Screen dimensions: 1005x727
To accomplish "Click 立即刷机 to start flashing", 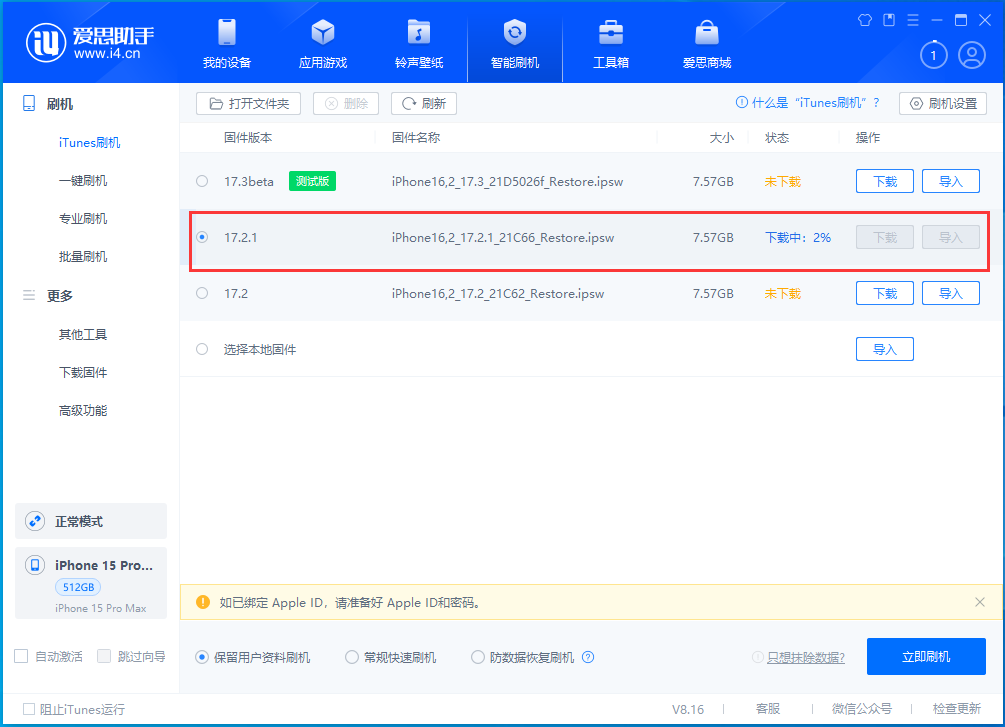I will [x=925, y=656].
